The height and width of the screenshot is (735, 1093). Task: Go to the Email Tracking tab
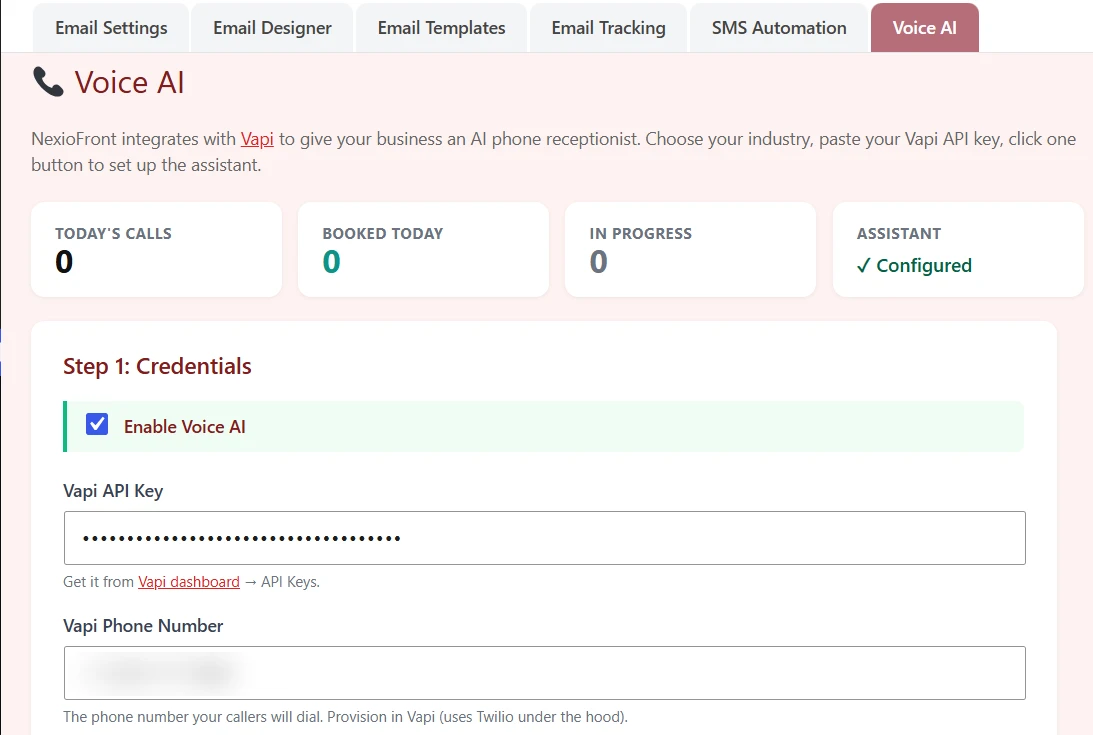tap(609, 28)
